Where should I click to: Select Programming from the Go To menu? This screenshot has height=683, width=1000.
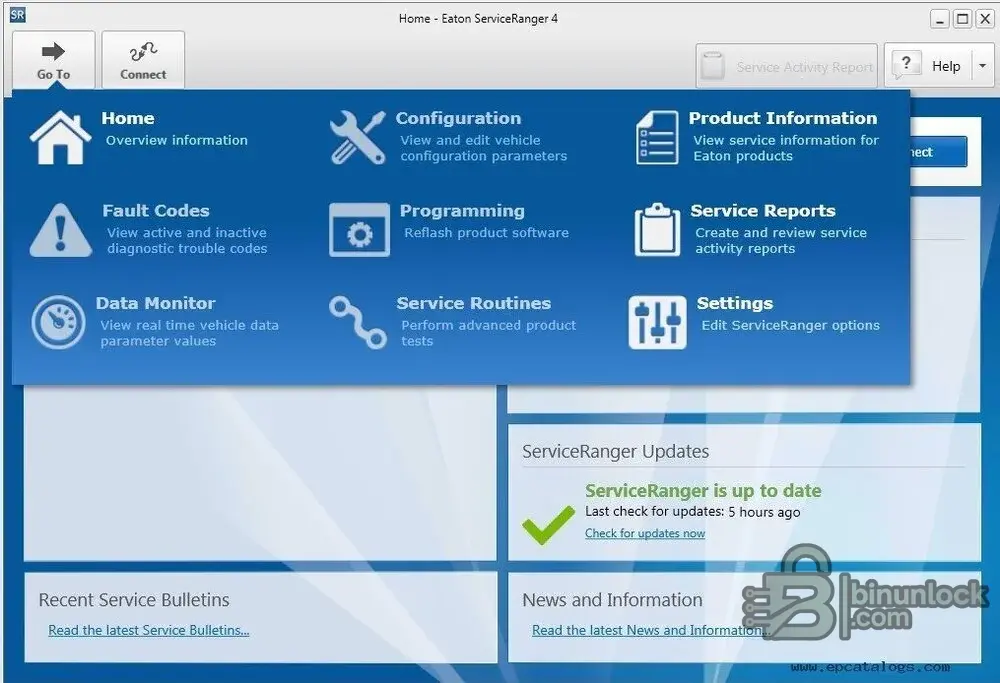pos(462,210)
